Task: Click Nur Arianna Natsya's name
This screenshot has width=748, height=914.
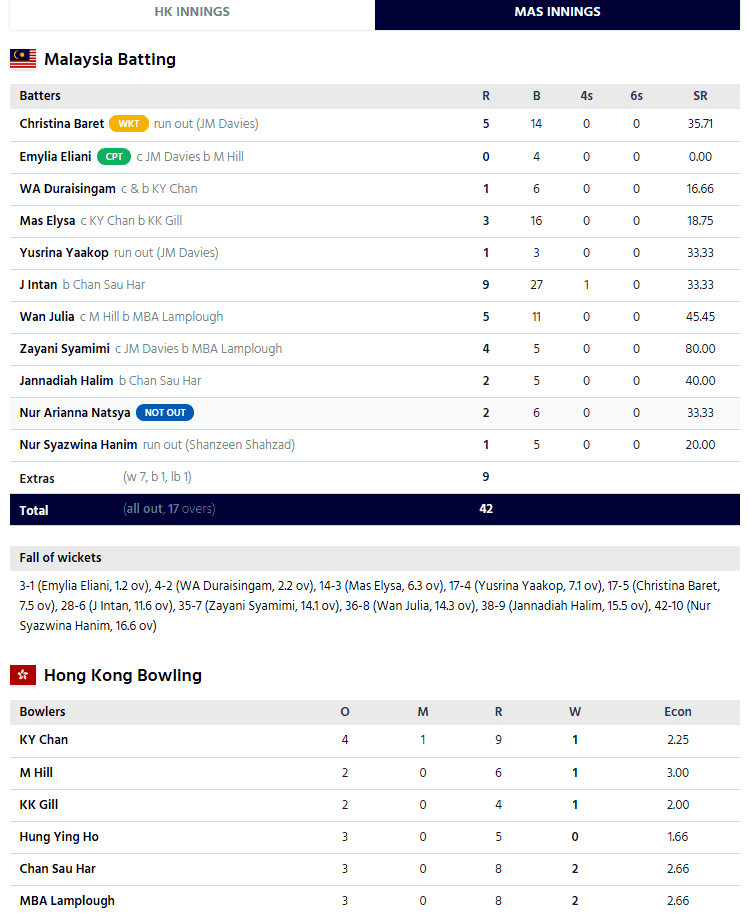Action: pos(74,412)
